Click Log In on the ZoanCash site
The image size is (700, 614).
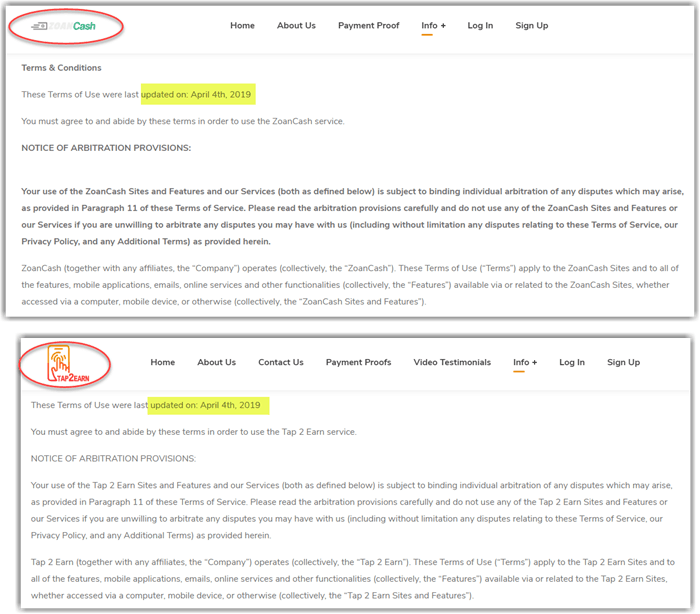(x=480, y=25)
